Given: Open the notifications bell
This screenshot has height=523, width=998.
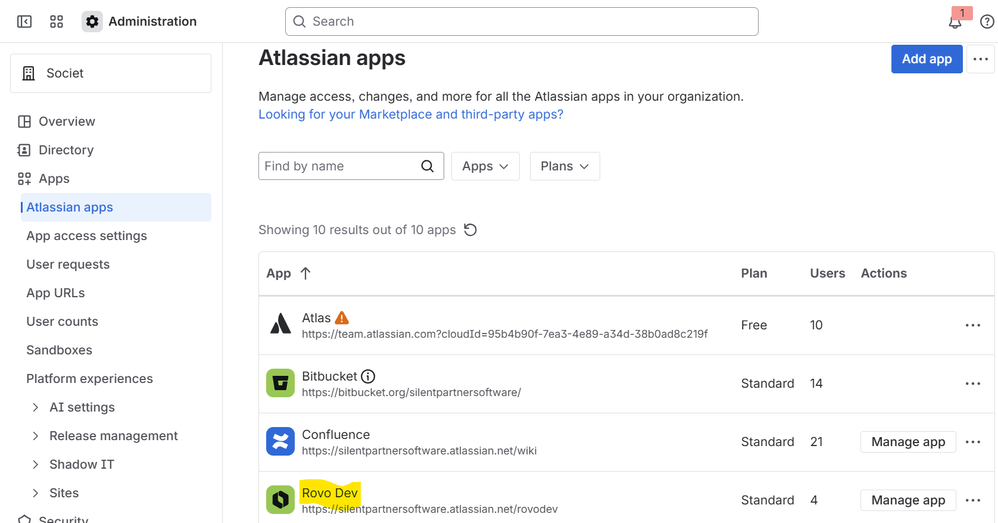Looking at the screenshot, I should point(955,22).
